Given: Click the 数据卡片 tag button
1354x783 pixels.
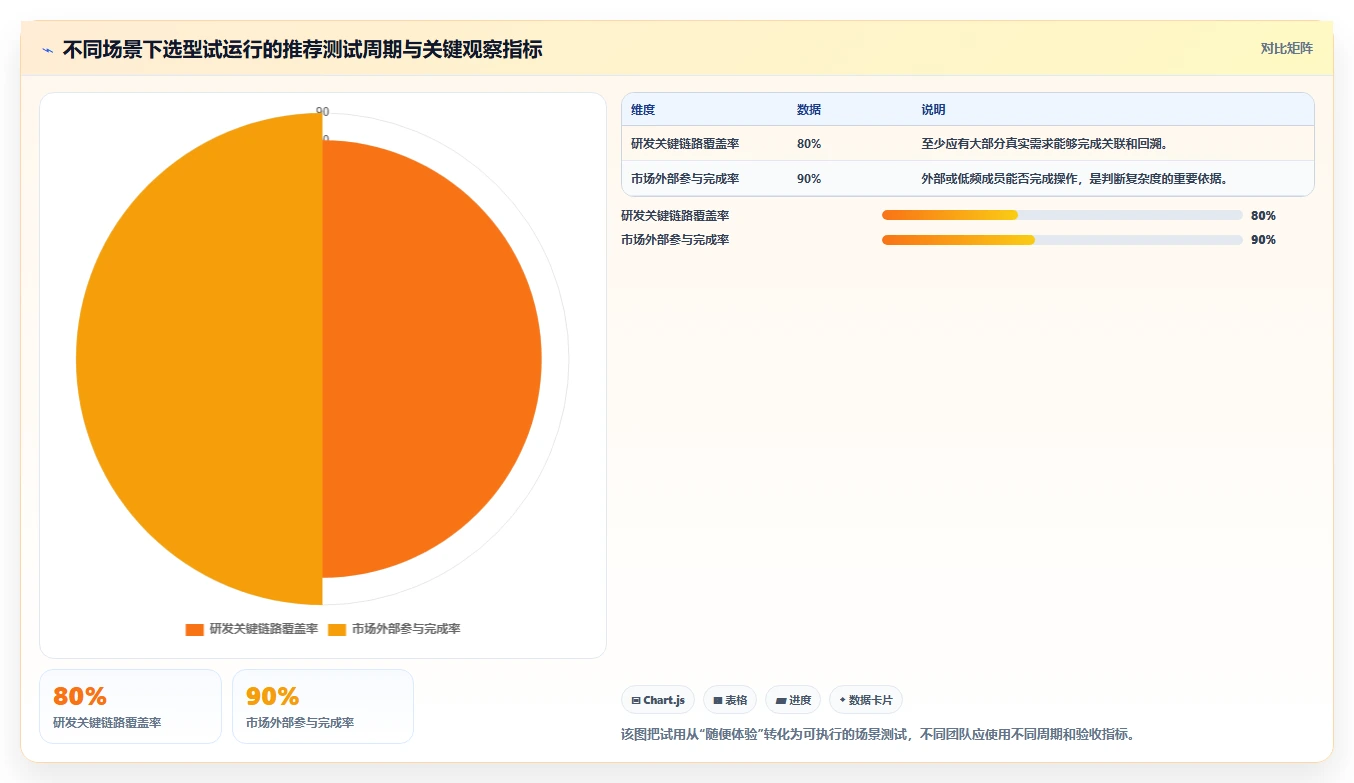Looking at the screenshot, I should (x=866, y=700).
